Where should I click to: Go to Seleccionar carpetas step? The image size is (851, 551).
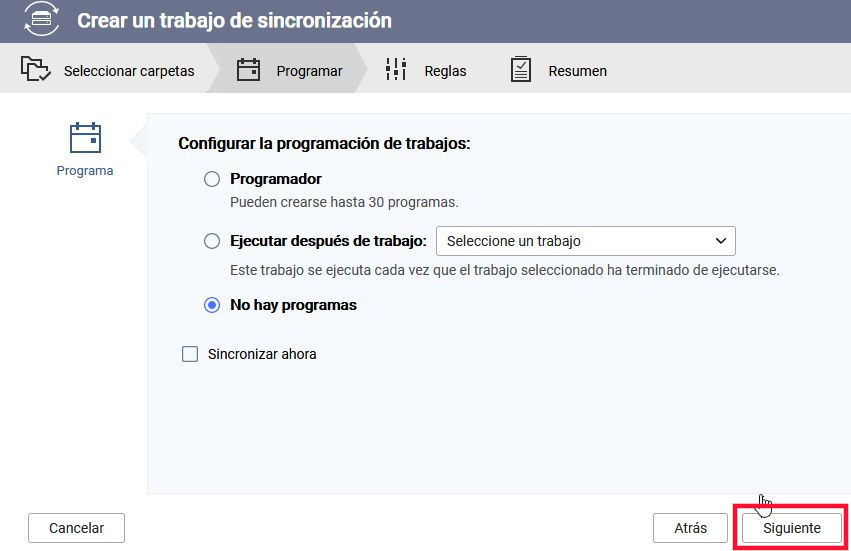[x=129, y=71]
